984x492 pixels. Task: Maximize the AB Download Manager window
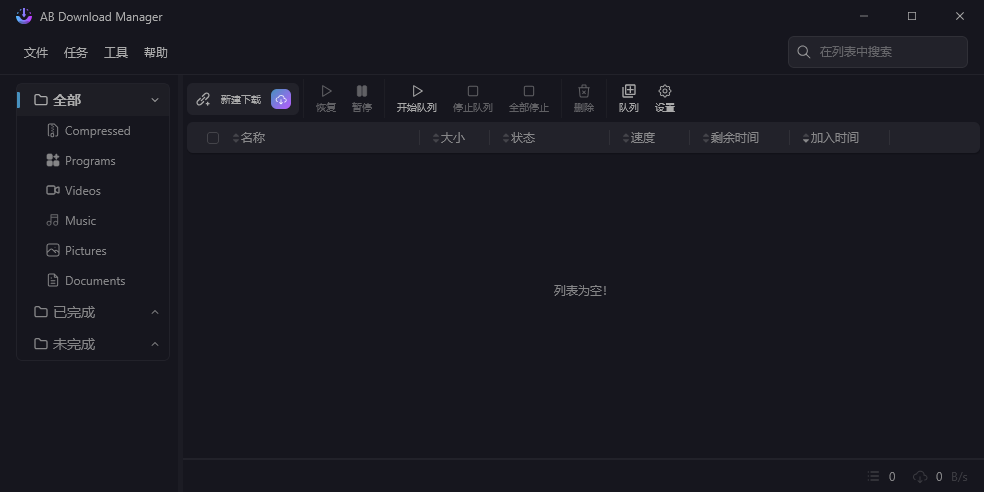click(x=912, y=16)
